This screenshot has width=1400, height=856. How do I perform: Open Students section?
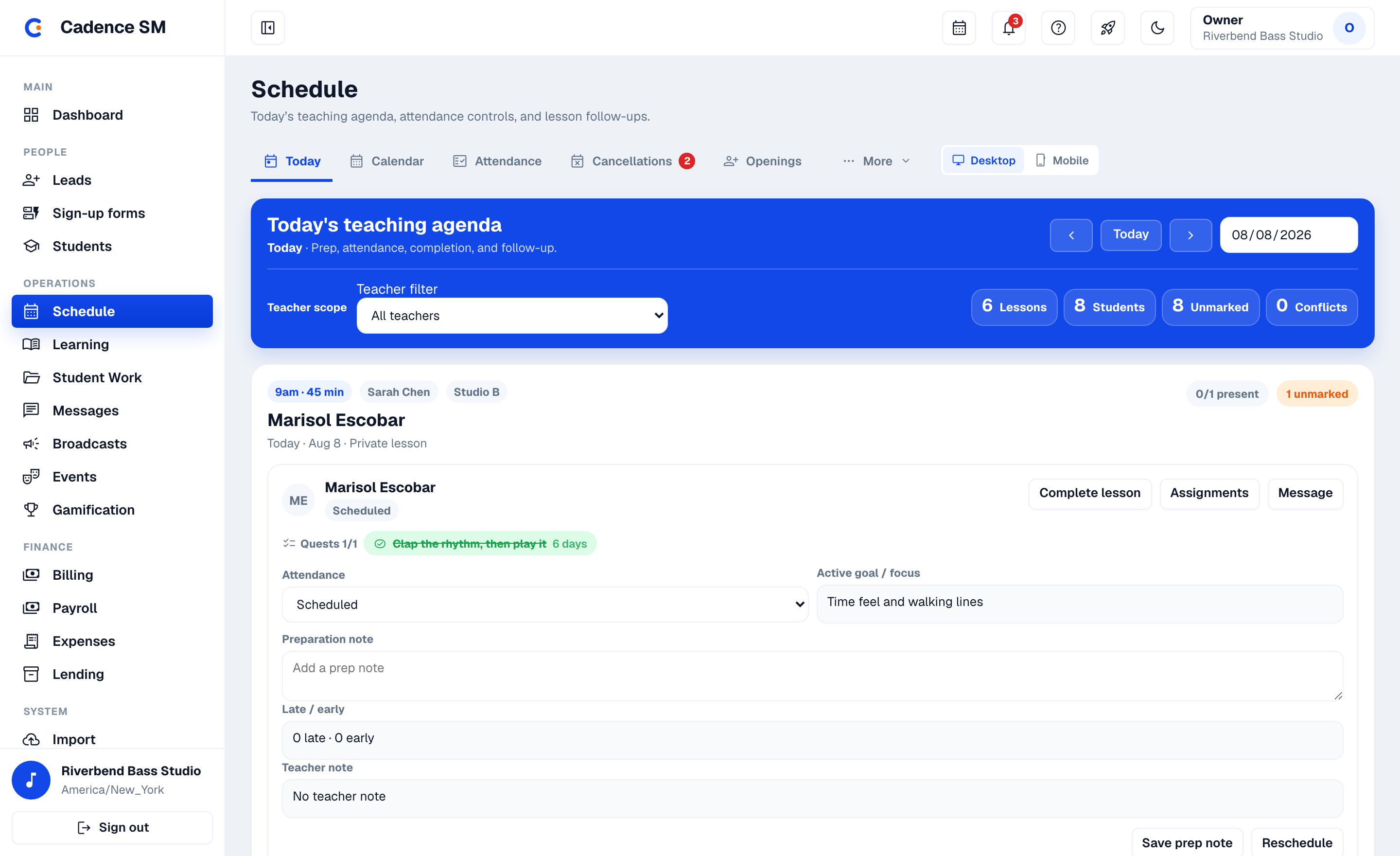(x=112, y=246)
